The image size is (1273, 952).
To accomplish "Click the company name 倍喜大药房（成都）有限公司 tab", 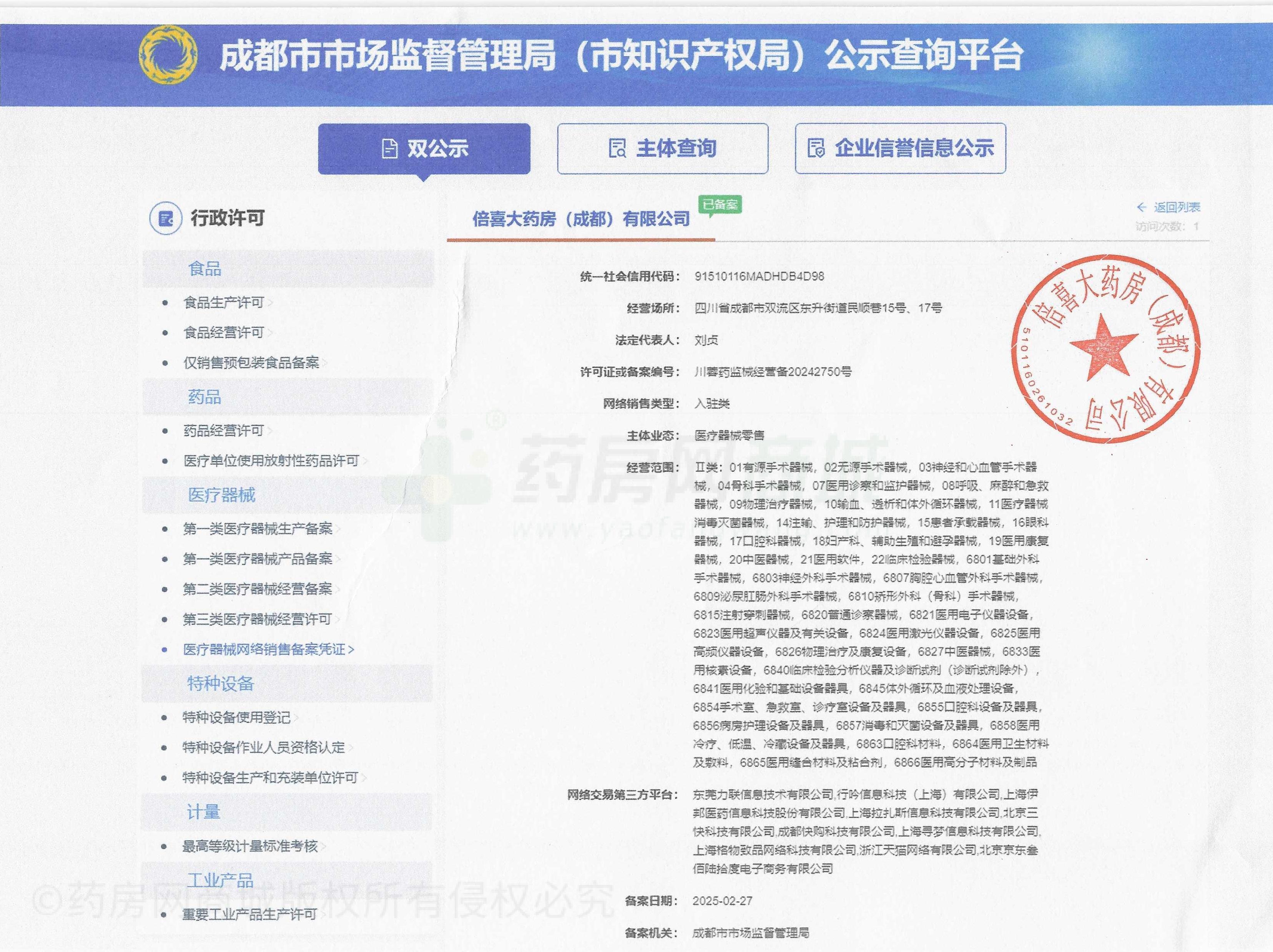I will 581,219.
